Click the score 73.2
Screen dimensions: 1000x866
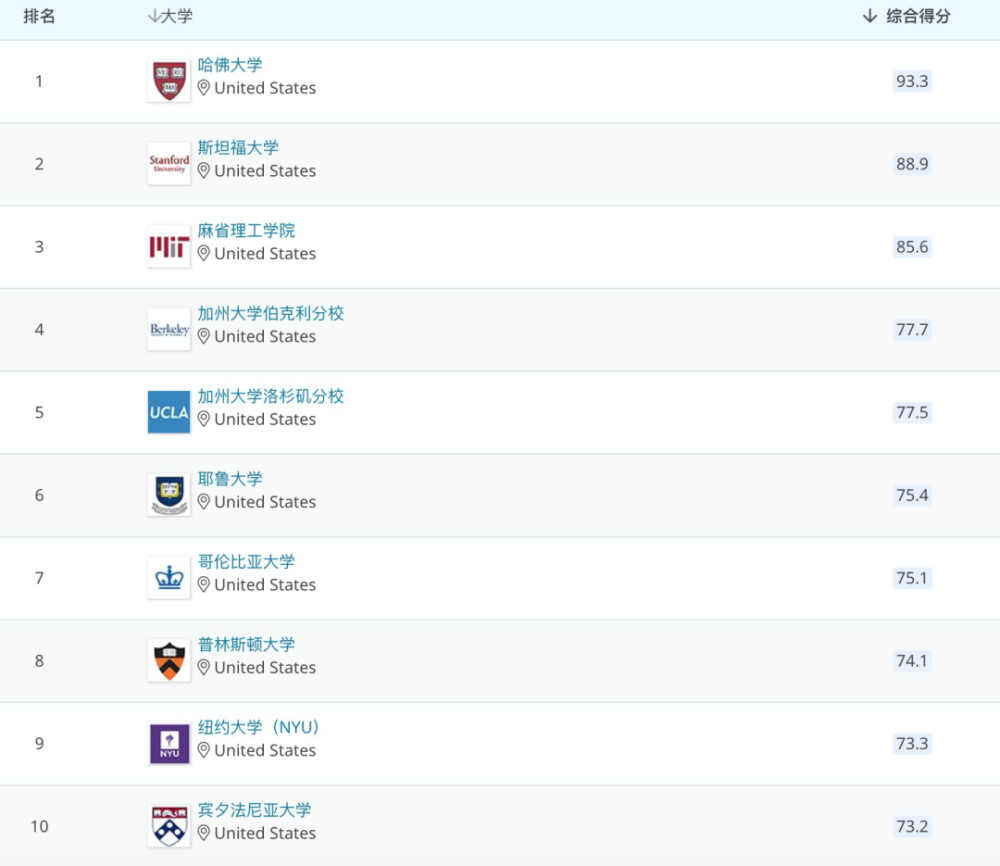(912, 826)
